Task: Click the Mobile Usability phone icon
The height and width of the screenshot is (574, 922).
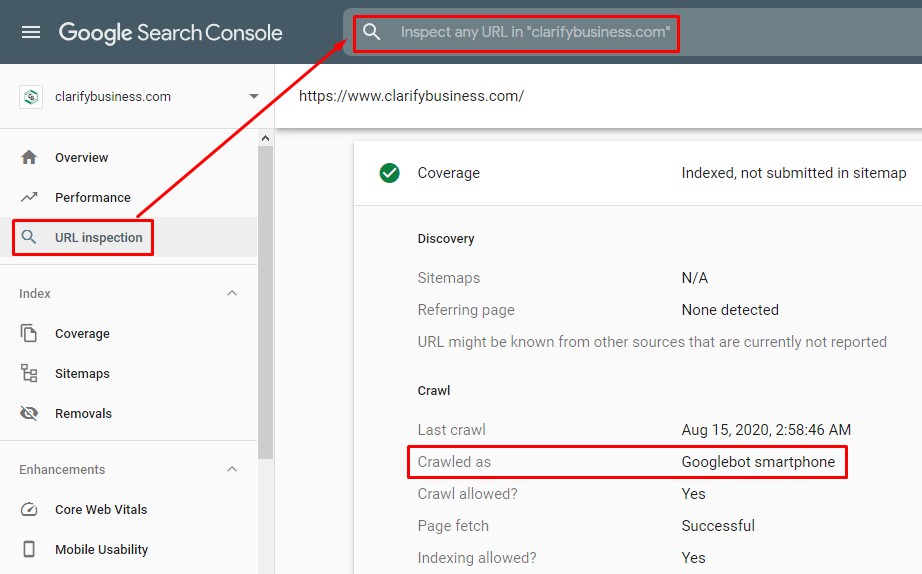Action: click(29, 549)
